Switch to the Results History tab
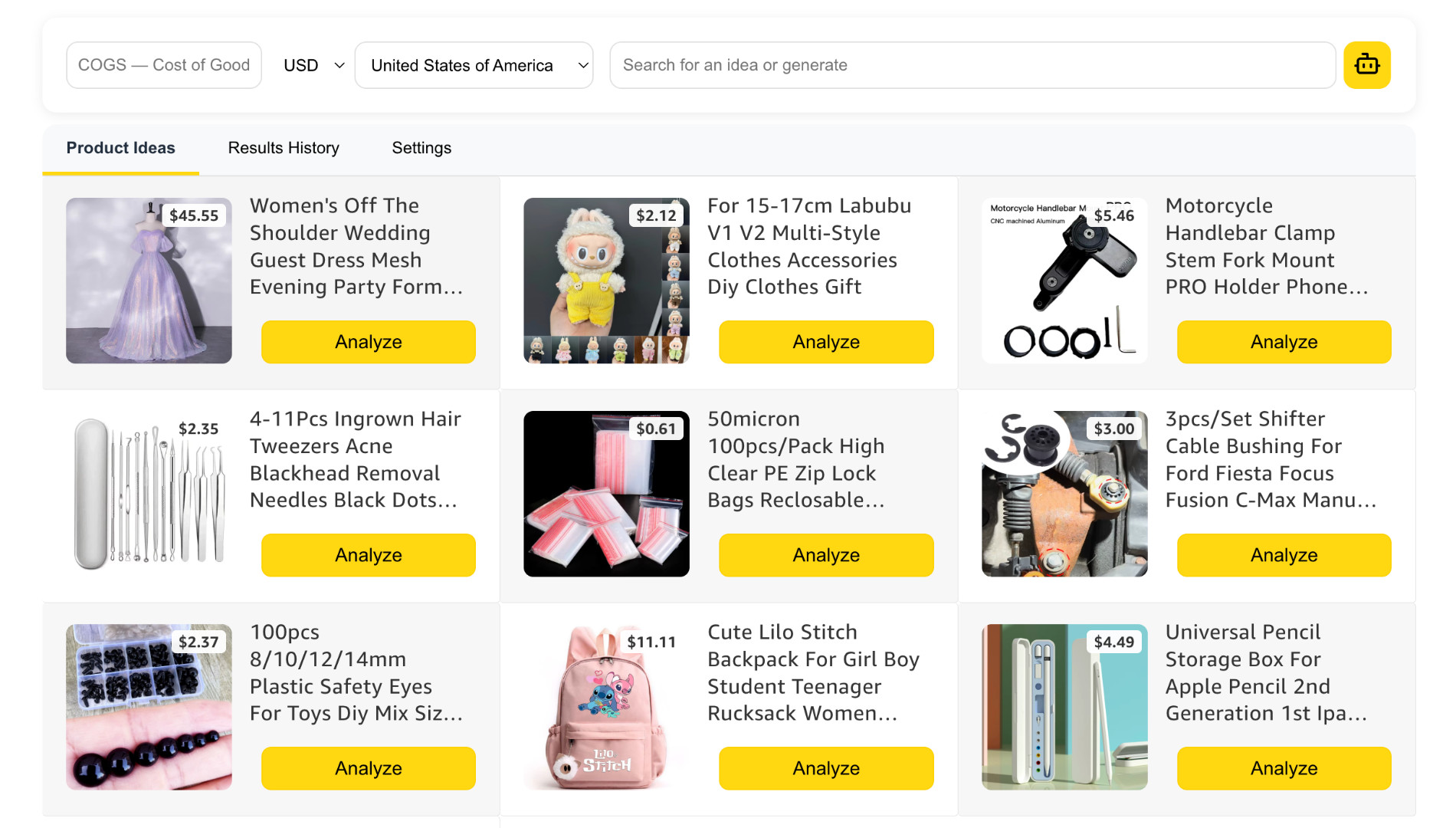This screenshot has width=1456, height=828. [x=283, y=148]
